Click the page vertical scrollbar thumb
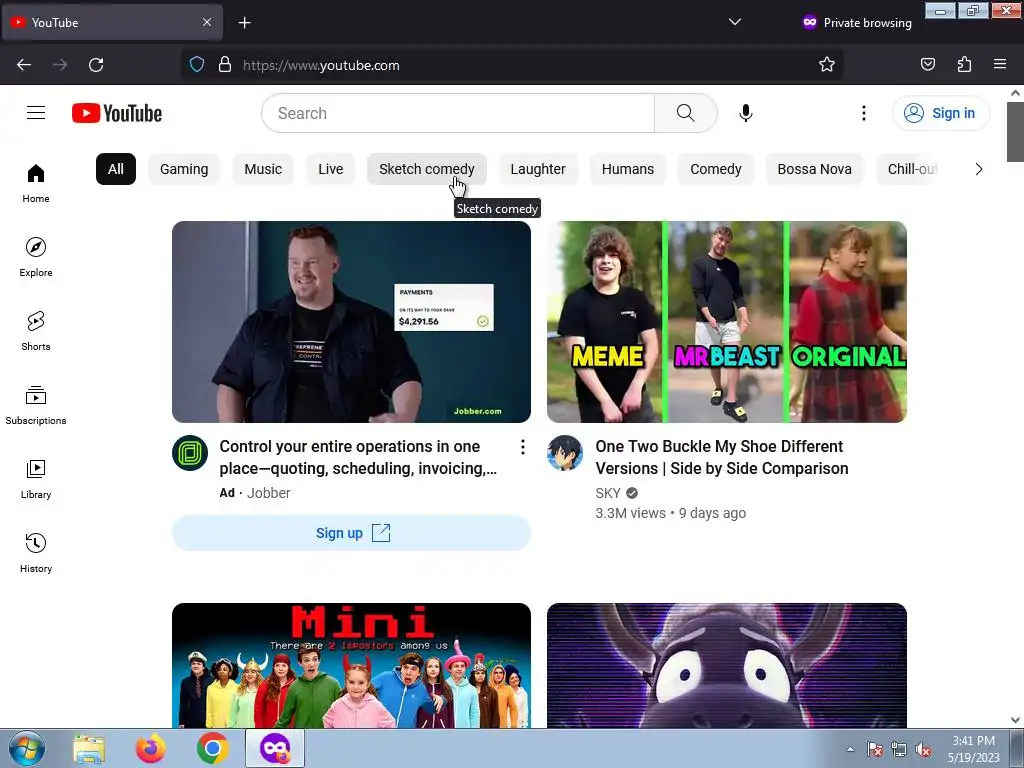1024x768 pixels. point(1016,131)
